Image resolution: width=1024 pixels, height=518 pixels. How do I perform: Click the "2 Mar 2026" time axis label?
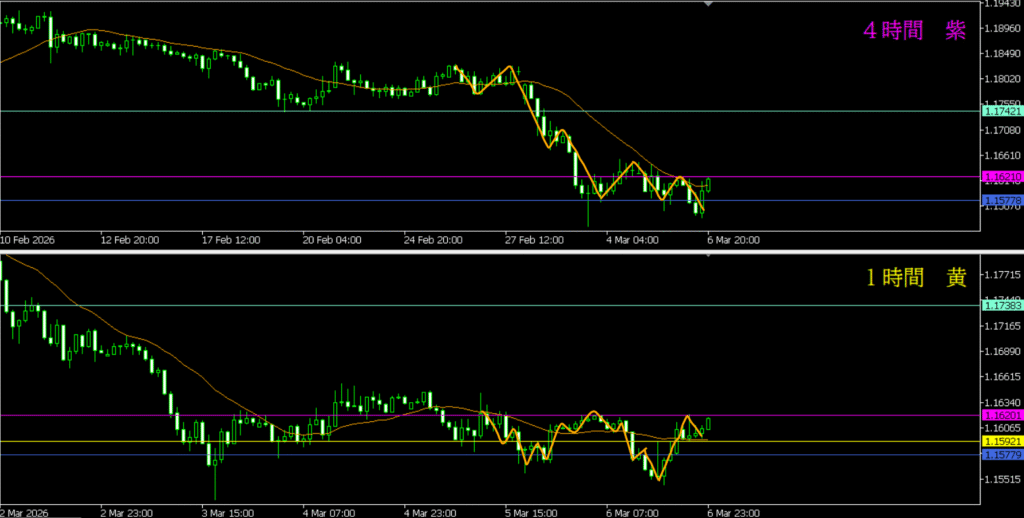(x=27, y=512)
